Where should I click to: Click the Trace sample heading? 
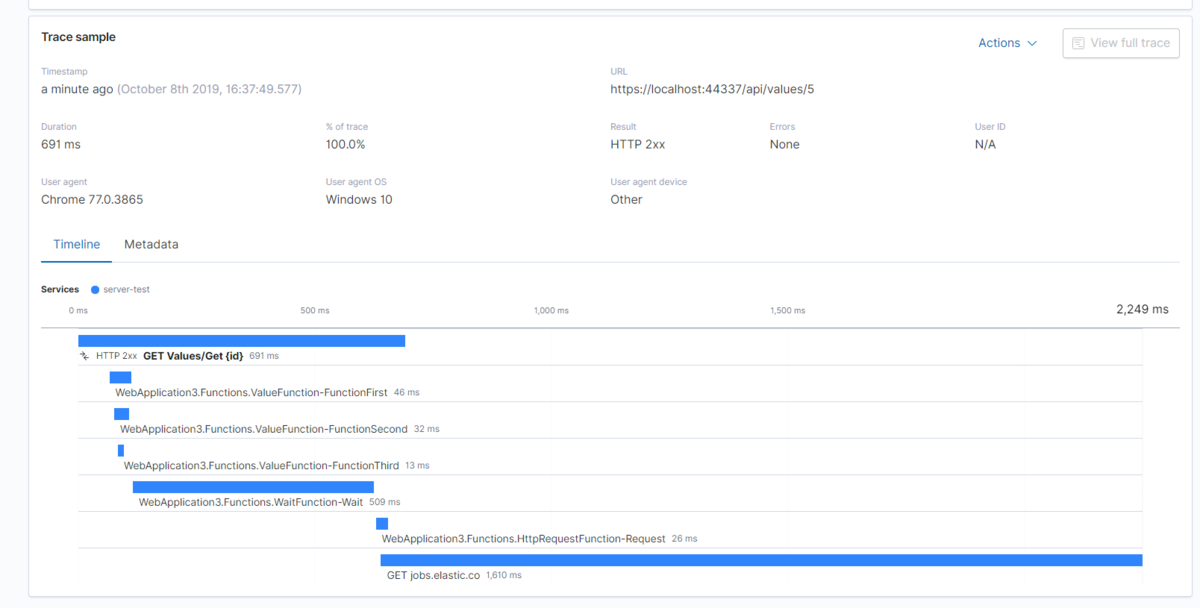[x=78, y=37]
